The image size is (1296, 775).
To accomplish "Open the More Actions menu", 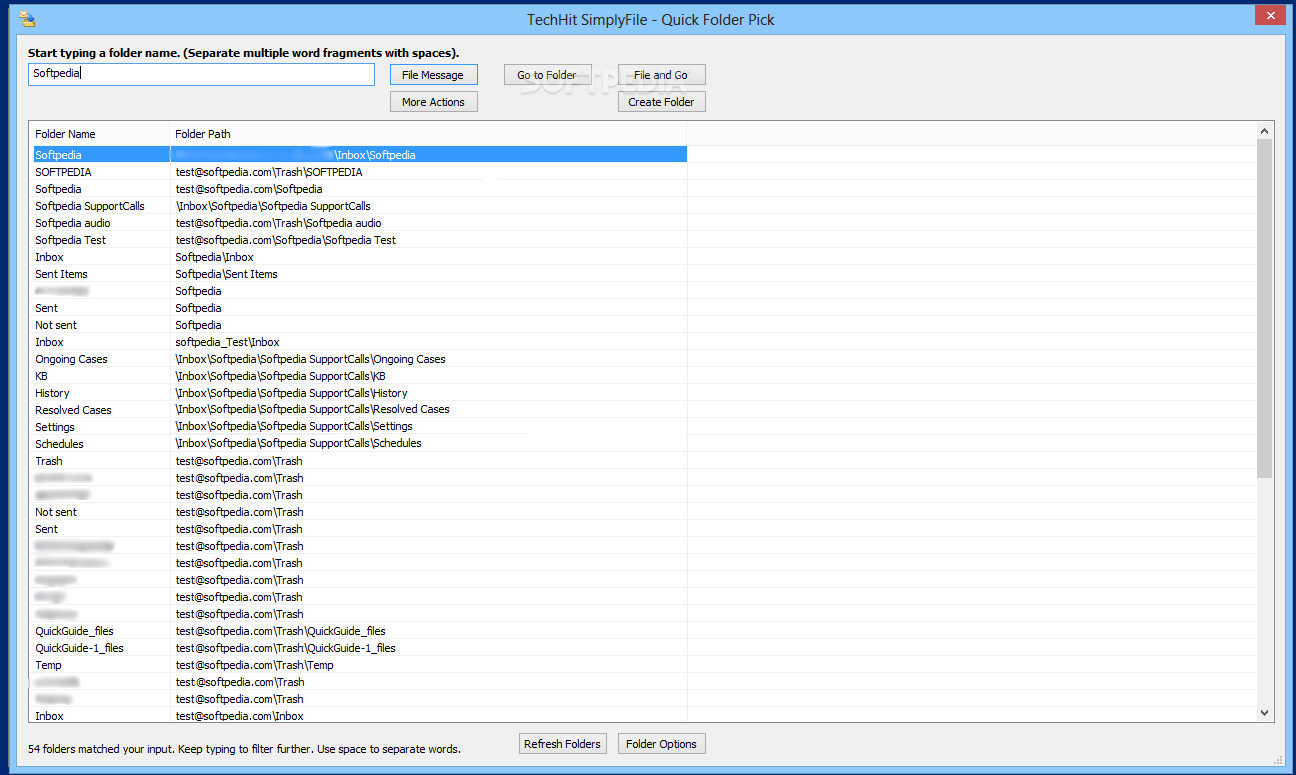I will [433, 102].
